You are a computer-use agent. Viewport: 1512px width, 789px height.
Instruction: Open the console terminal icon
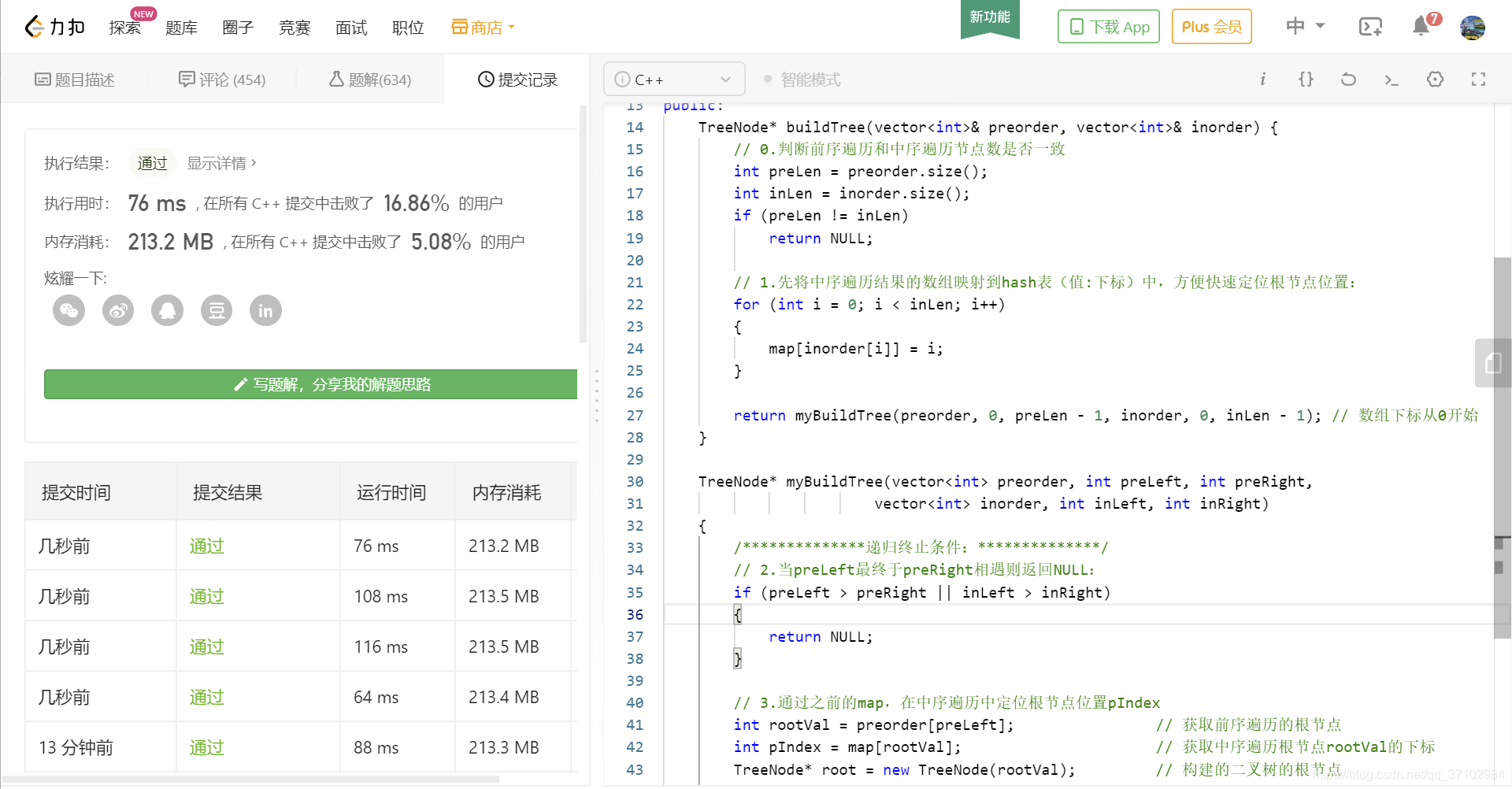click(1392, 80)
